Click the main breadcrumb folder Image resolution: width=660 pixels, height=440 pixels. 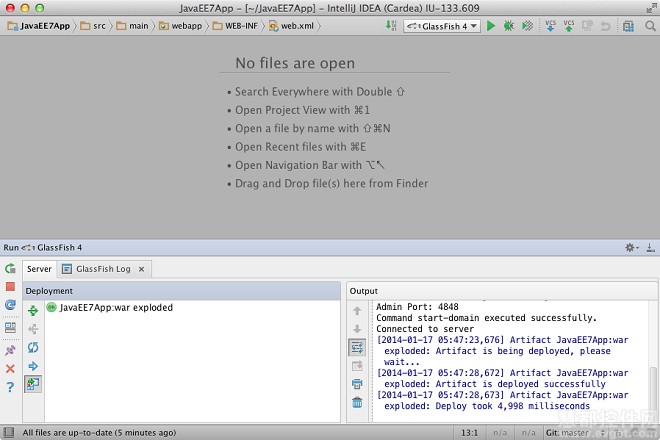132,26
